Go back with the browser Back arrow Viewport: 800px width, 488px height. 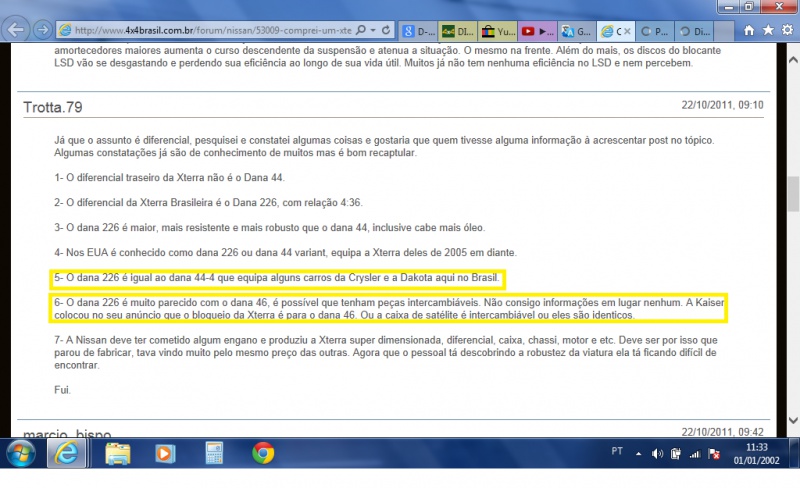coord(16,30)
